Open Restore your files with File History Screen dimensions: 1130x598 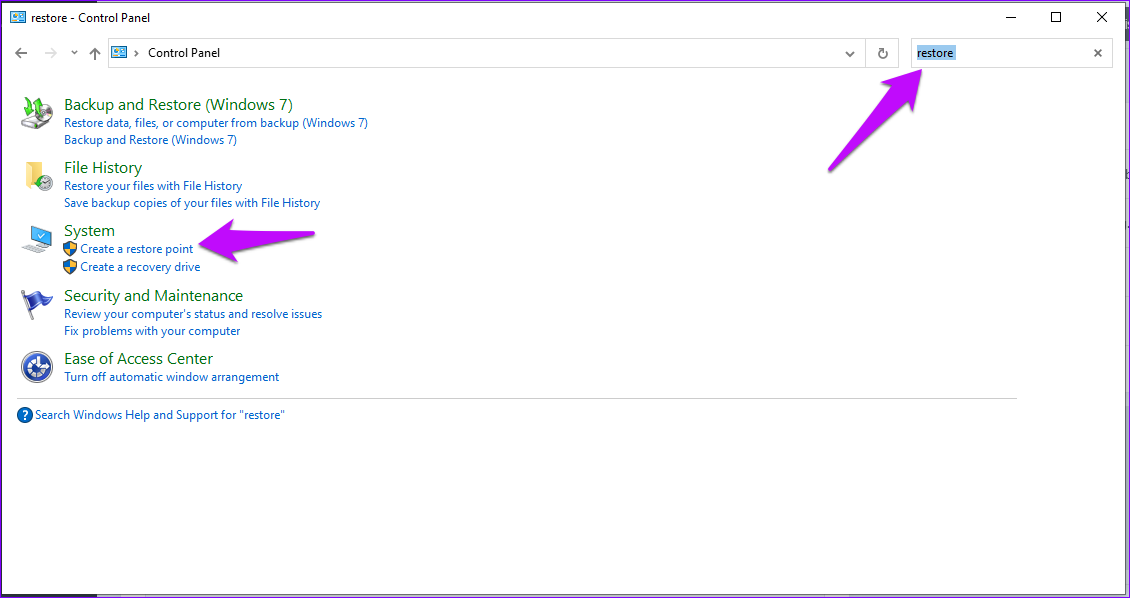tap(153, 186)
